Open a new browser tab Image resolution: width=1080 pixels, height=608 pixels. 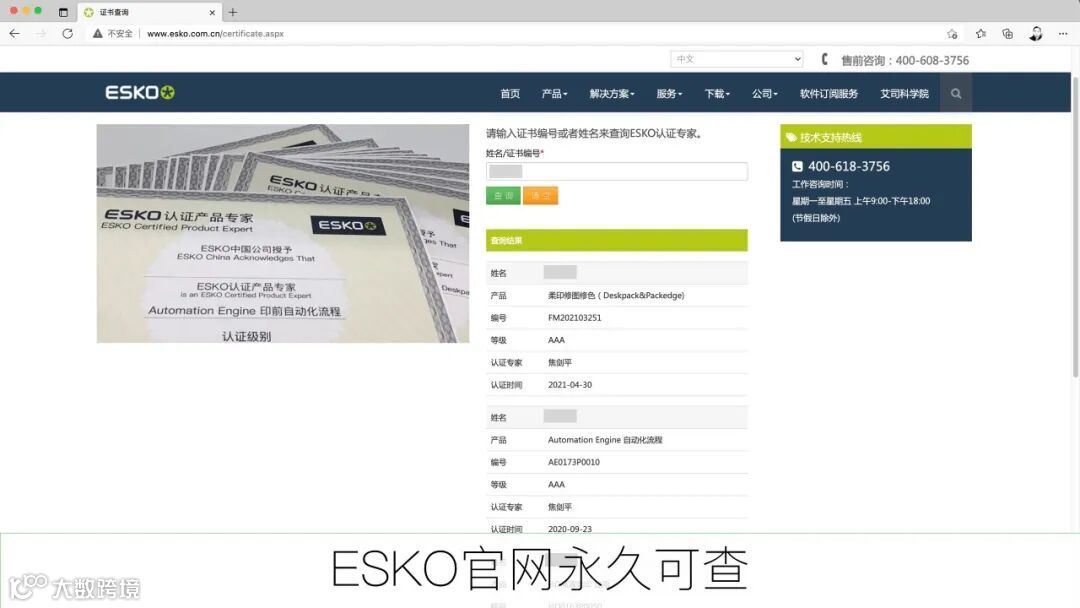(x=233, y=12)
